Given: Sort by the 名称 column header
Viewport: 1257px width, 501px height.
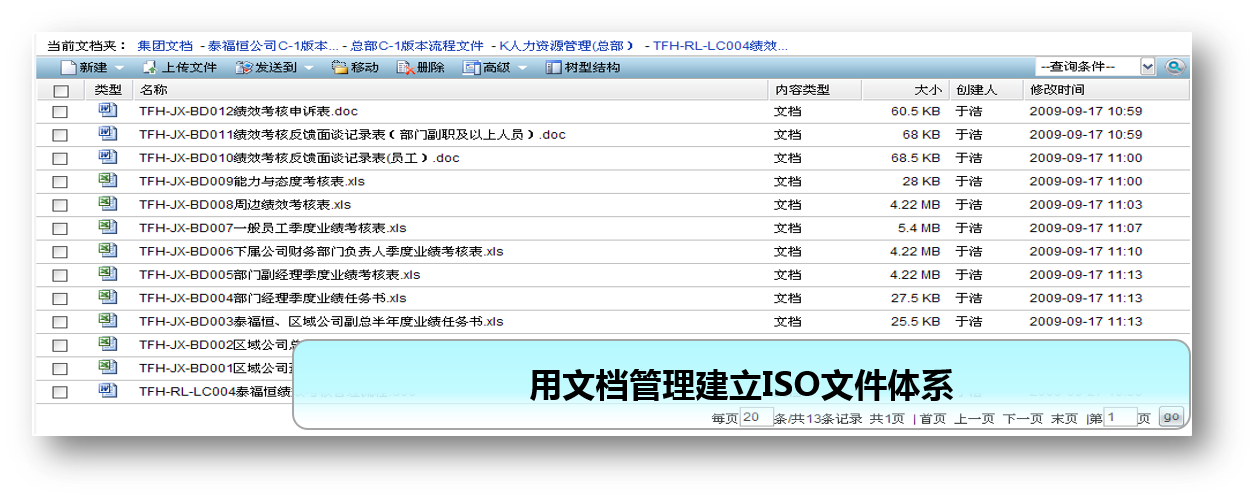Looking at the screenshot, I should tap(154, 90).
